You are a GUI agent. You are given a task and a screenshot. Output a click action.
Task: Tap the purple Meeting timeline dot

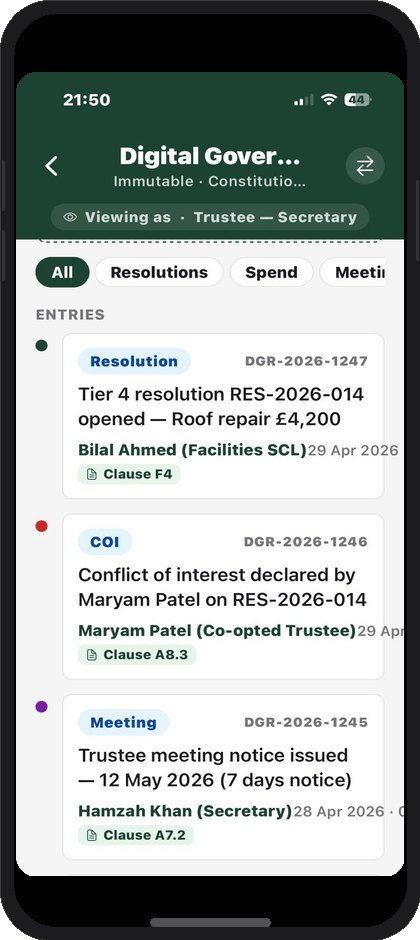(x=41, y=706)
